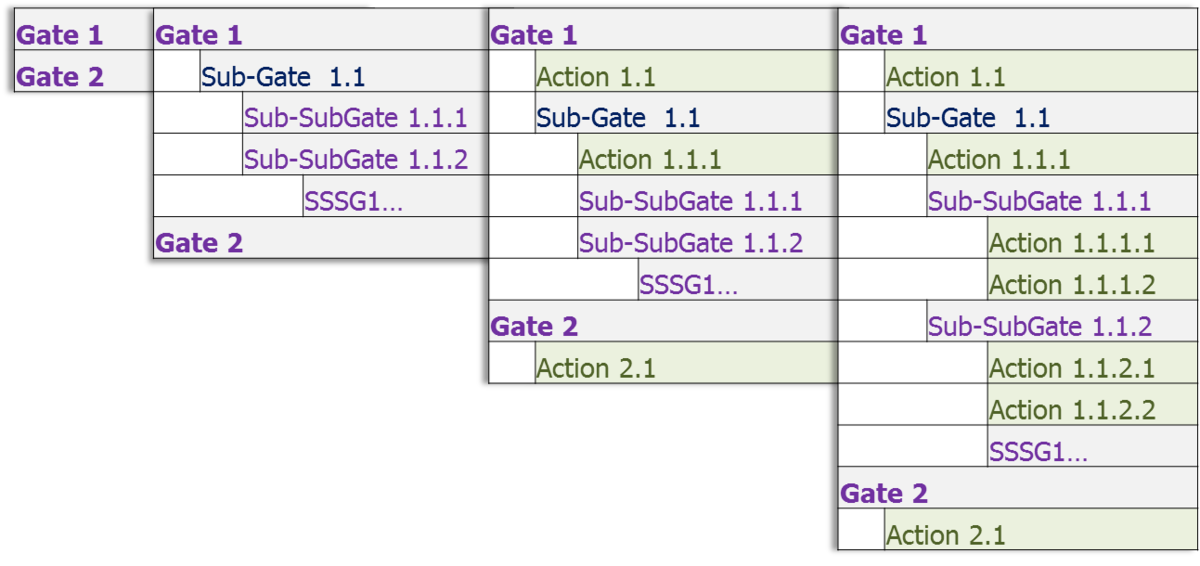
Task: Select SSSG1… in the second panel without actions
Action: [395, 201]
